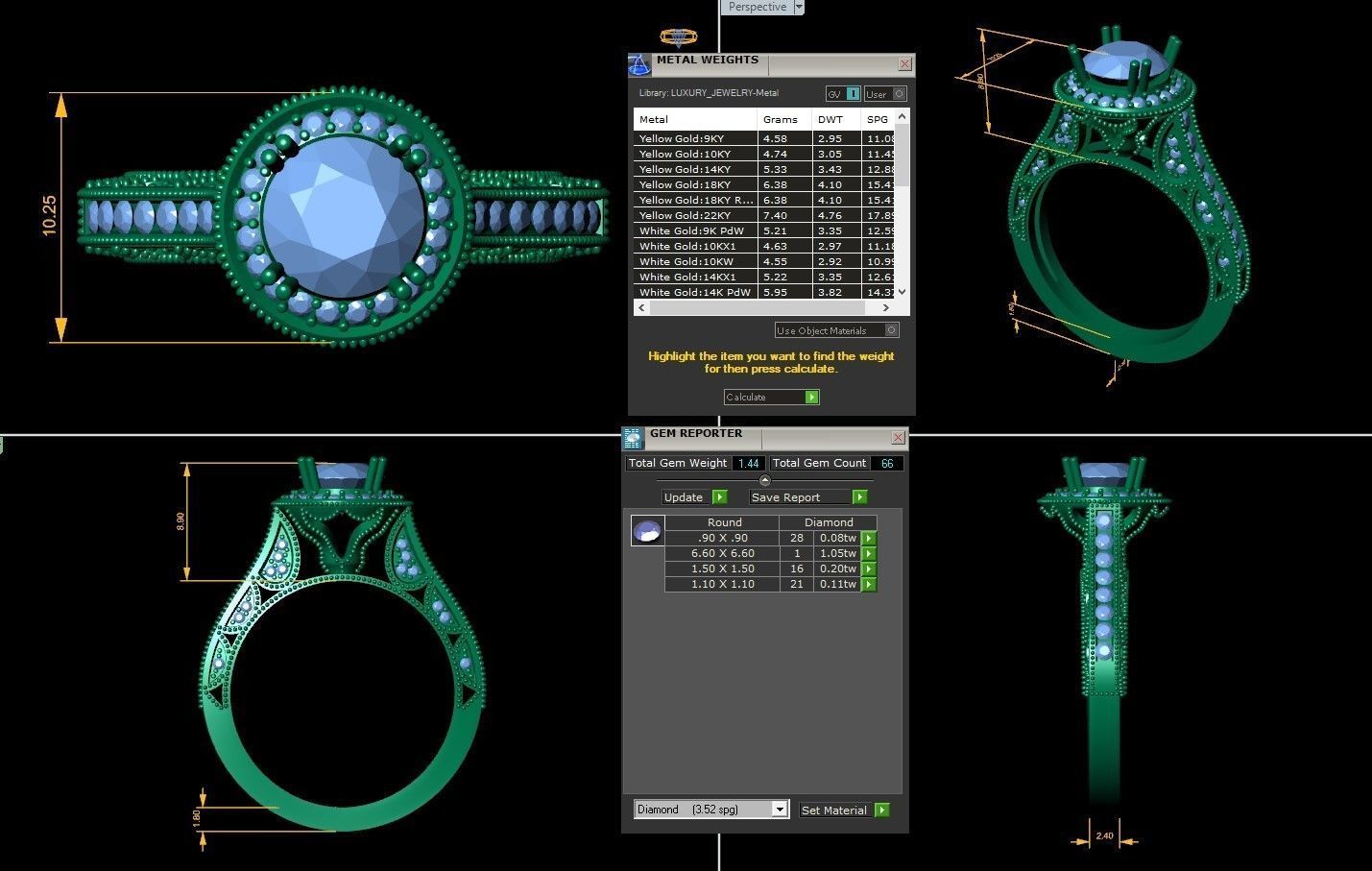Screen dimensions: 1372x871
Task: Click the 2.40 dimension label in side view
Action: (x=1104, y=835)
